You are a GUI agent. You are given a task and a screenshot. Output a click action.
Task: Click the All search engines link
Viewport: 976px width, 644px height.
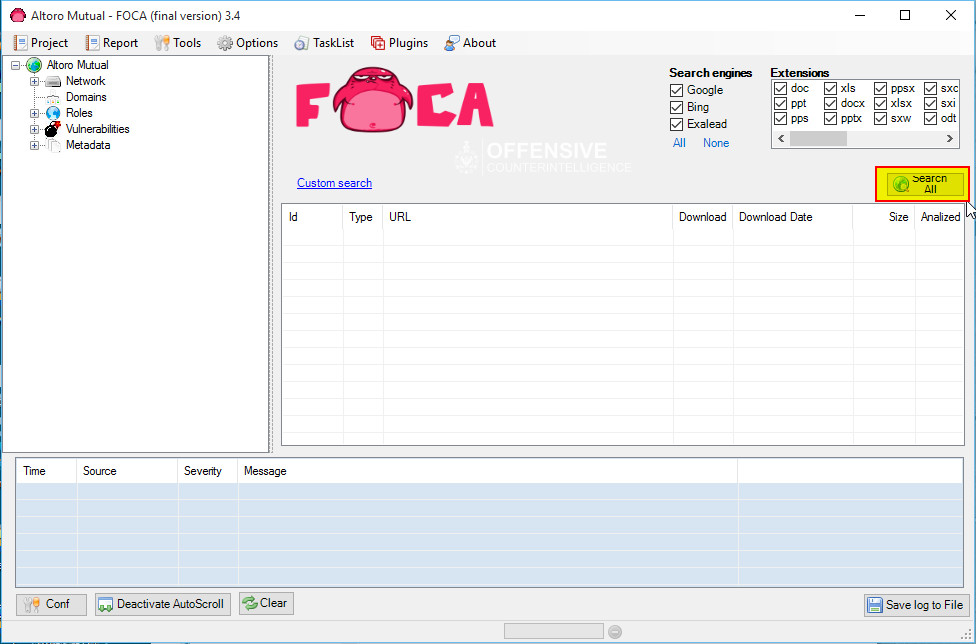point(679,143)
